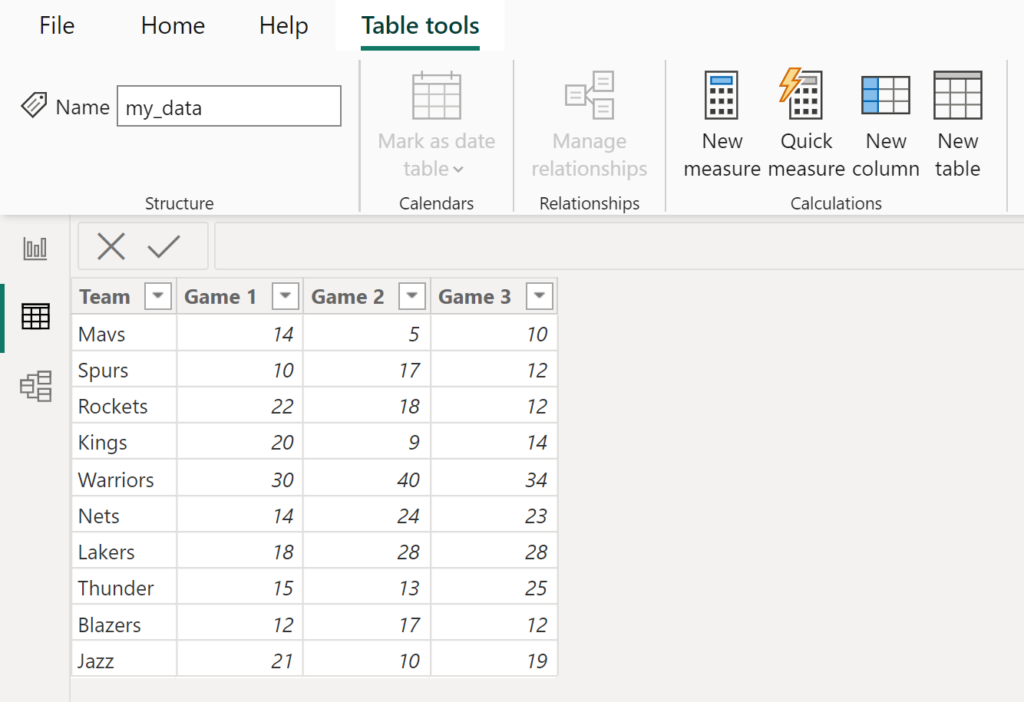The image size is (1024, 702).
Task: Click the New column icon
Action: click(x=885, y=96)
